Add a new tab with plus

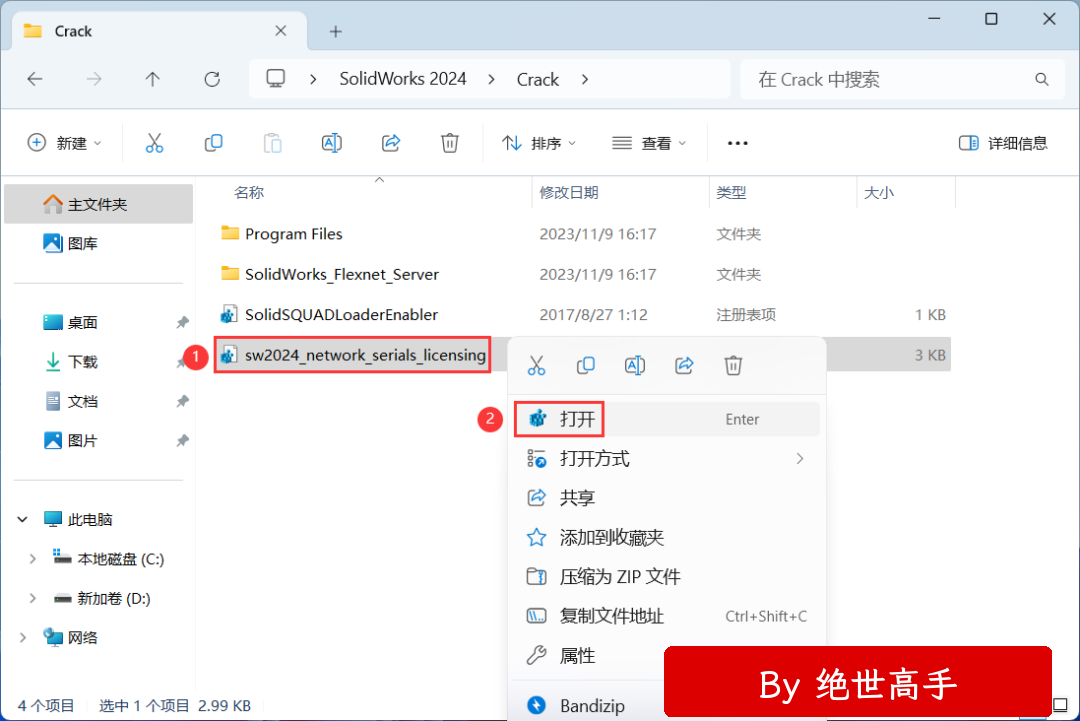pos(335,32)
